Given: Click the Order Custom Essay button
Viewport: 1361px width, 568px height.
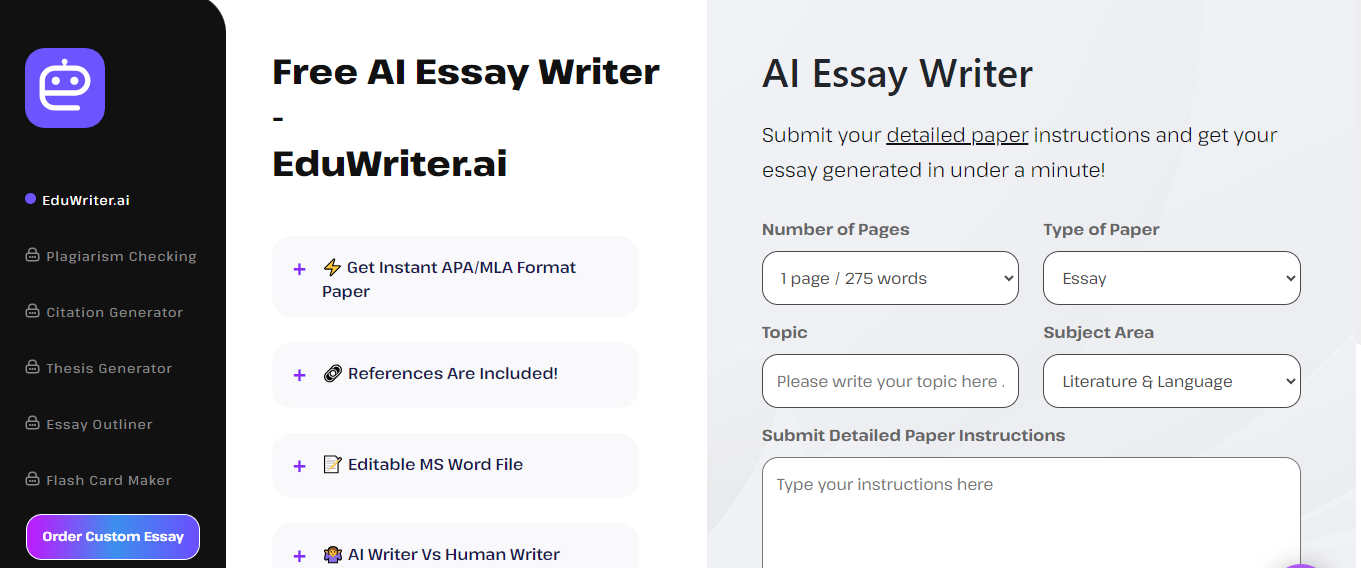Looking at the screenshot, I should pos(113,537).
